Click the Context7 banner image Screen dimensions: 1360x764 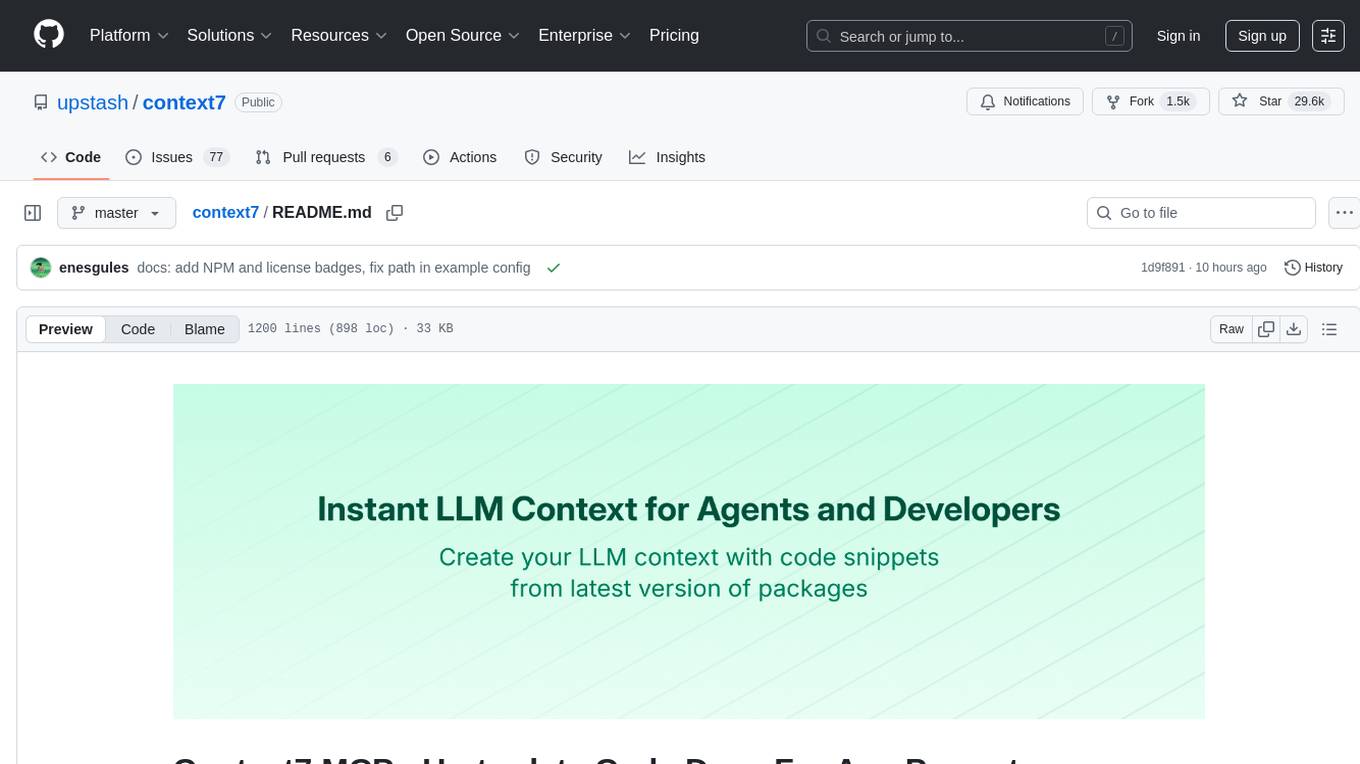[689, 551]
